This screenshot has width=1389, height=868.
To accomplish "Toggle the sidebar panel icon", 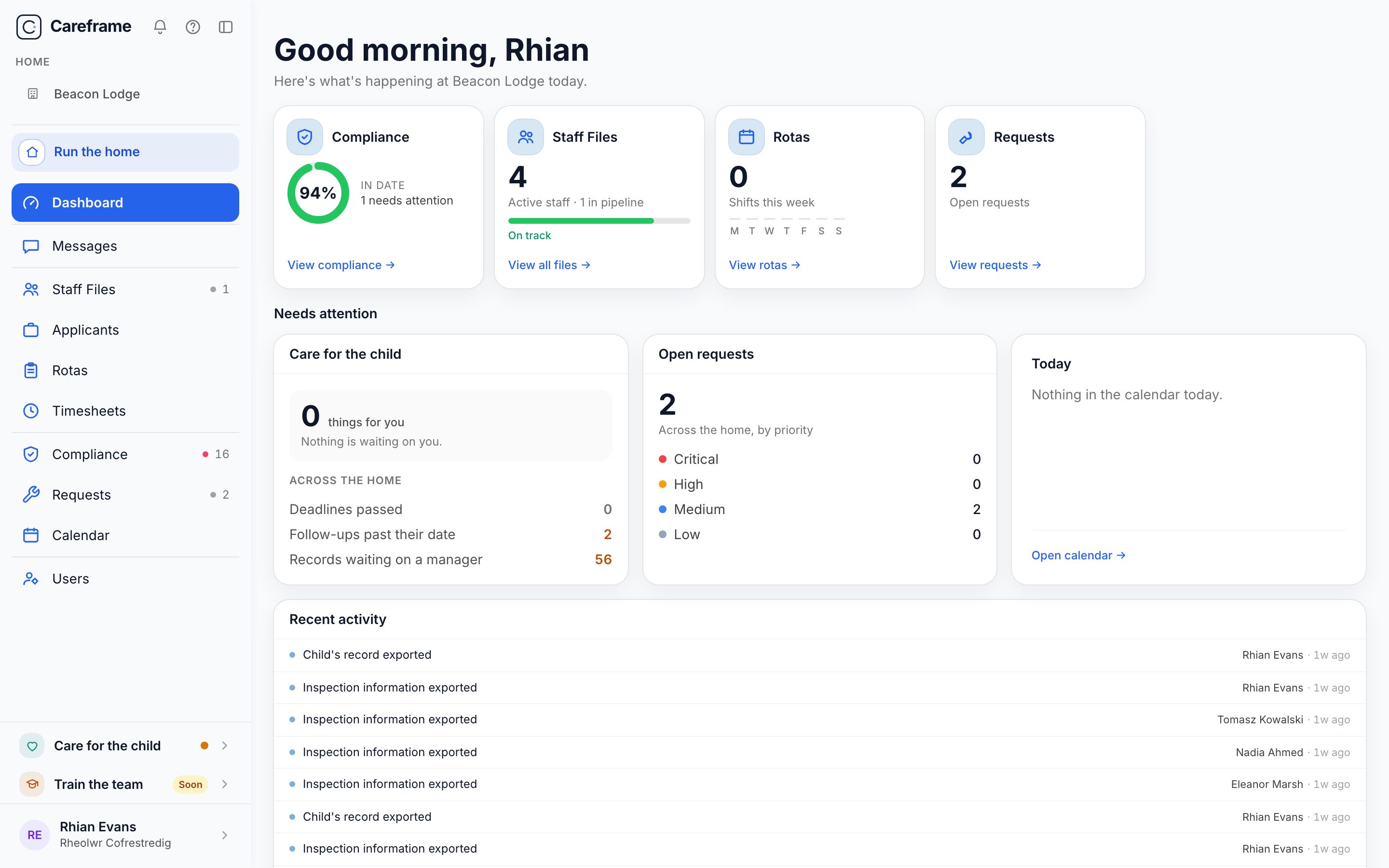I will [226, 27].
